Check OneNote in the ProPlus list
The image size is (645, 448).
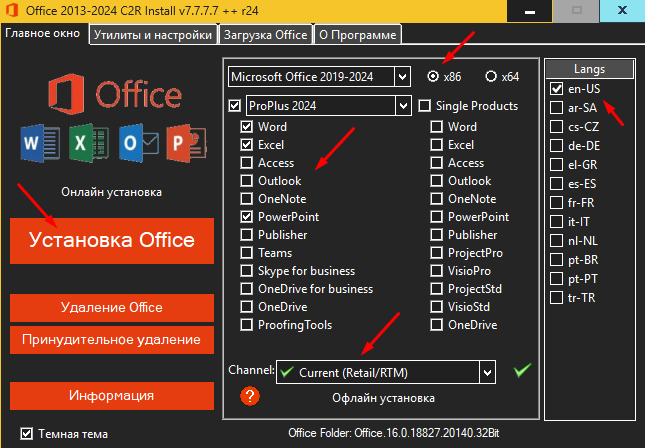[246, 199]
